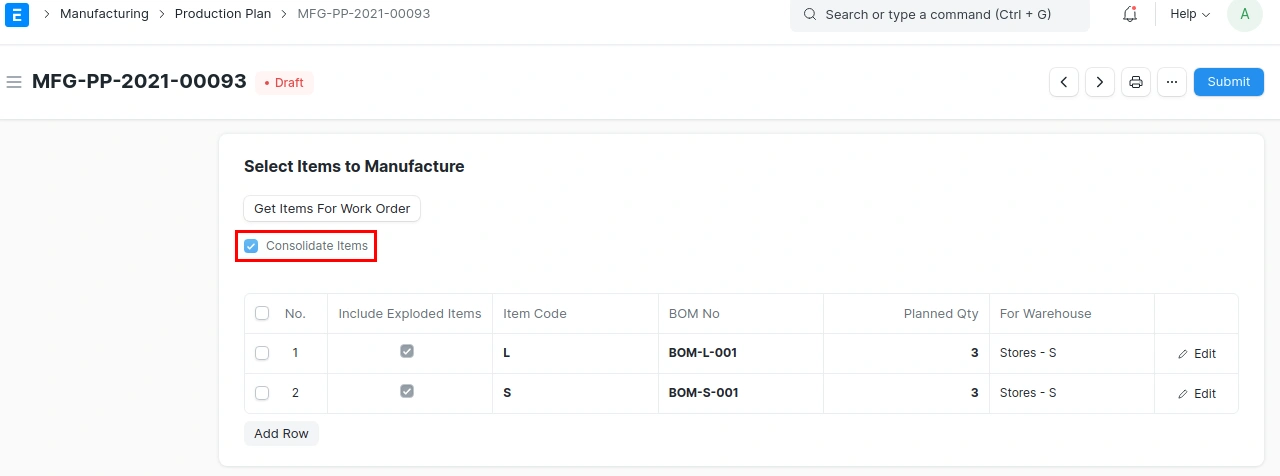The image size is (1280, 476).
Task: Click the Submit button
Action: click(1228, 82)
